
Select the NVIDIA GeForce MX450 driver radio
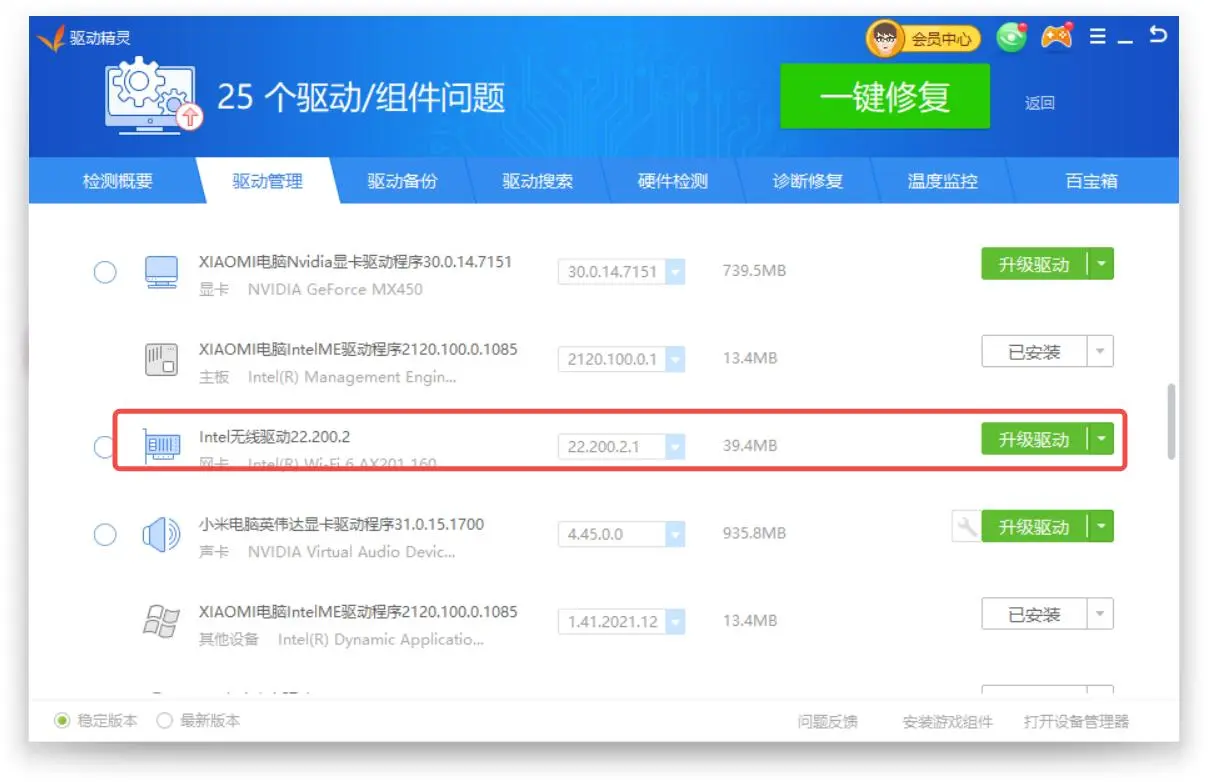click(x=105, y=272)
